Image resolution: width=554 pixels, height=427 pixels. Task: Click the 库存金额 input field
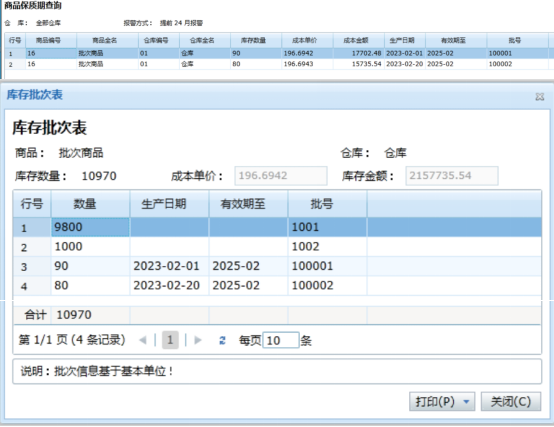tap(452, 176)
